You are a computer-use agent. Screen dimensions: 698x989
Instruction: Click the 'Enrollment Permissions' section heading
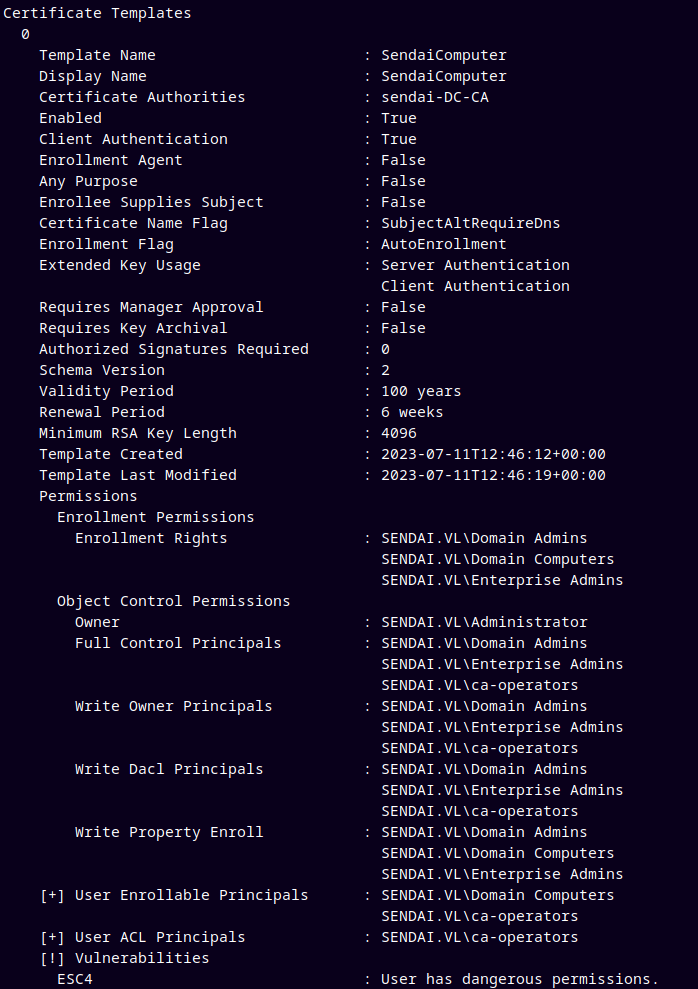[x=155, y=517]
